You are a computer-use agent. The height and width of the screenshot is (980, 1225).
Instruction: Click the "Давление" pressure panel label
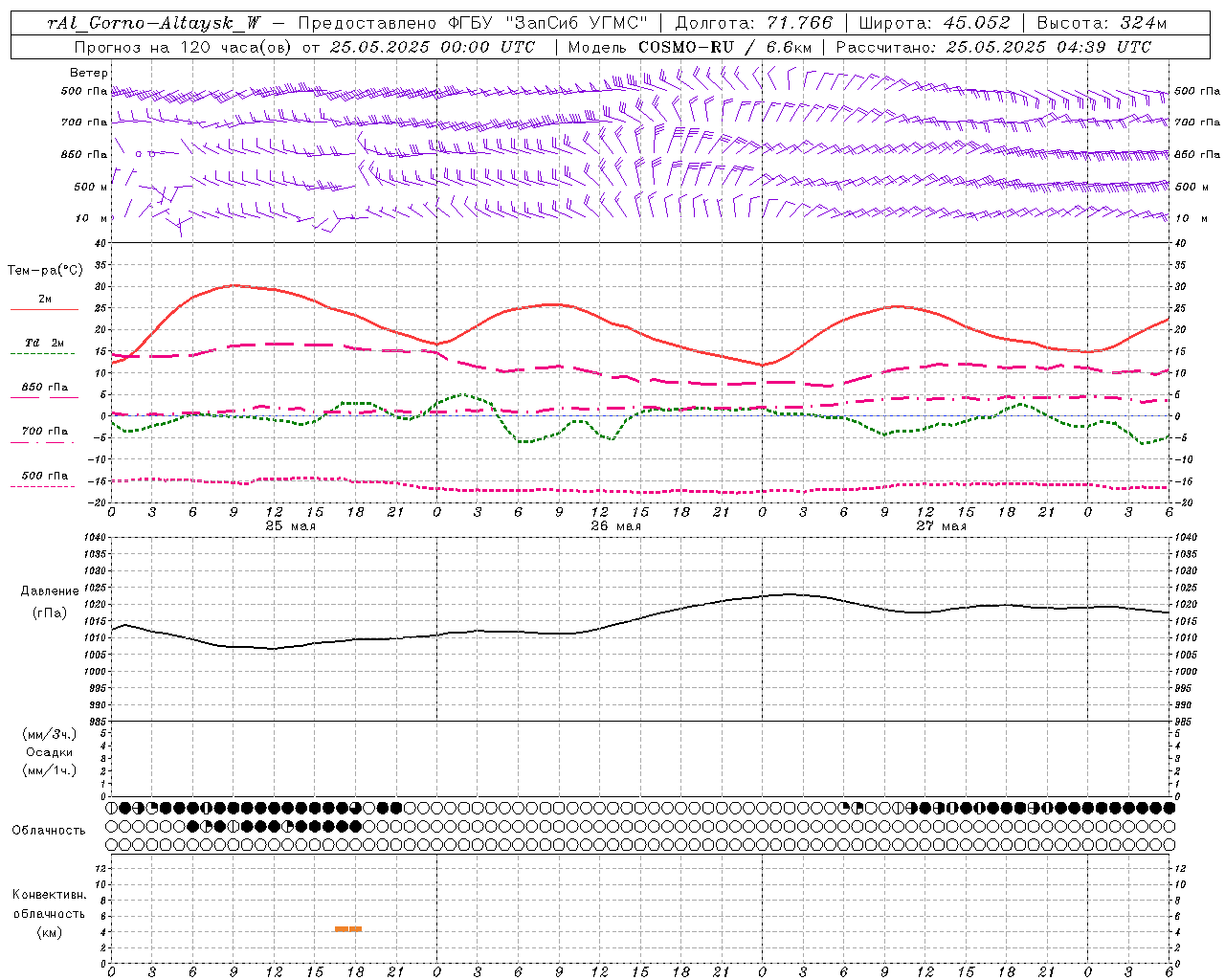click(48, 591)
